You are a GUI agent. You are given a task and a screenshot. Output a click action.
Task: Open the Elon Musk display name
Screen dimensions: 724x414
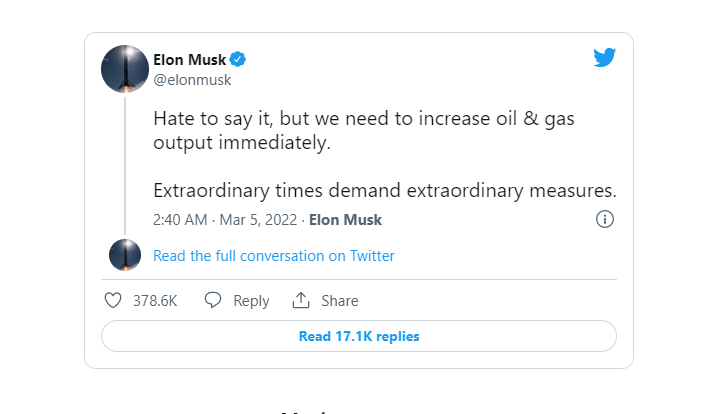pos(190,58)
